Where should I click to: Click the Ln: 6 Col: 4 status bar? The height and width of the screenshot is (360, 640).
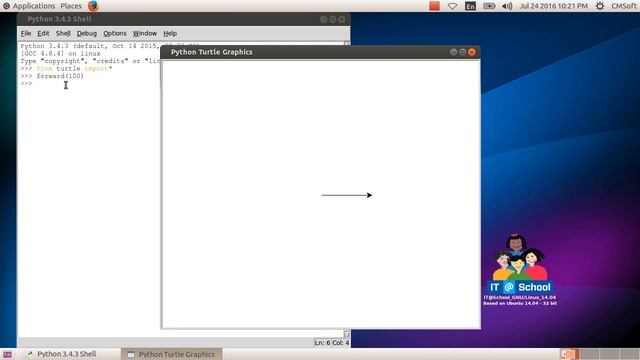click(331, 342)
